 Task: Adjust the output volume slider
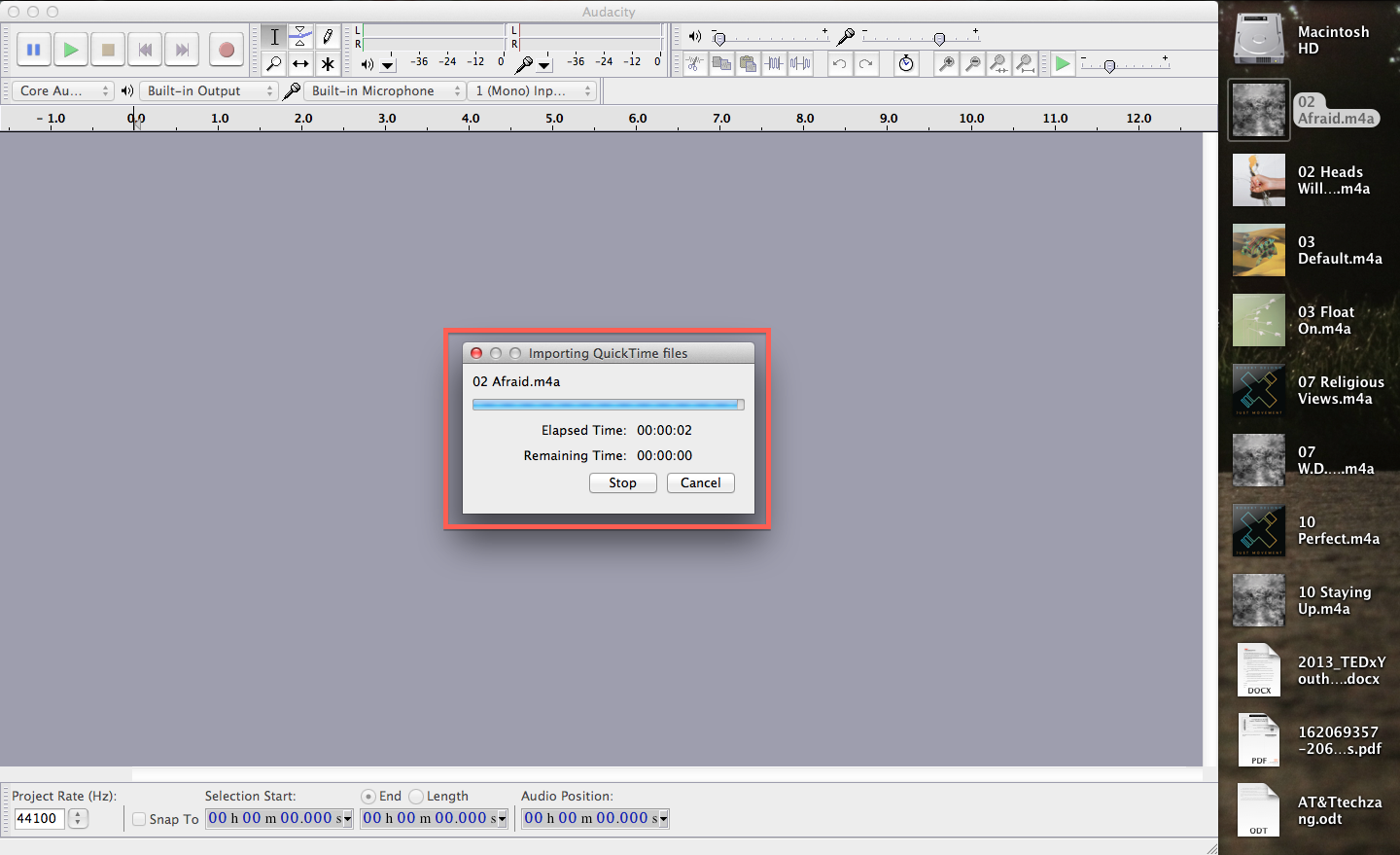pyautogui.click(x=719, y=39)
